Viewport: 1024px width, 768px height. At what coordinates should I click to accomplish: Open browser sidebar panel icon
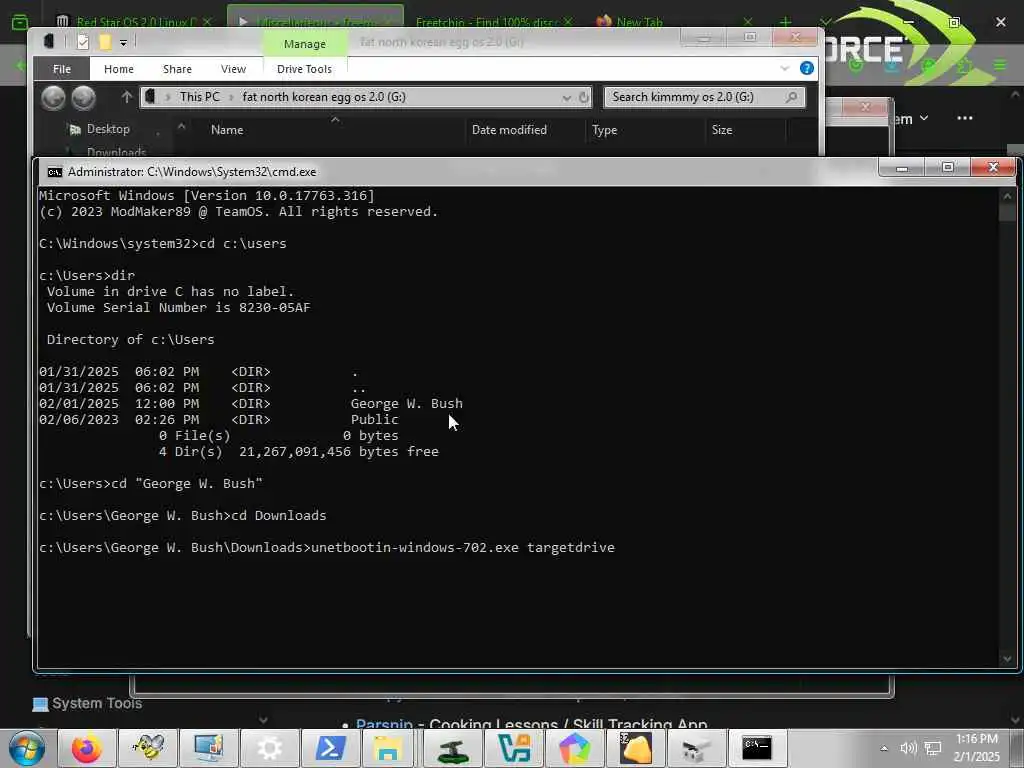[20, 22]
